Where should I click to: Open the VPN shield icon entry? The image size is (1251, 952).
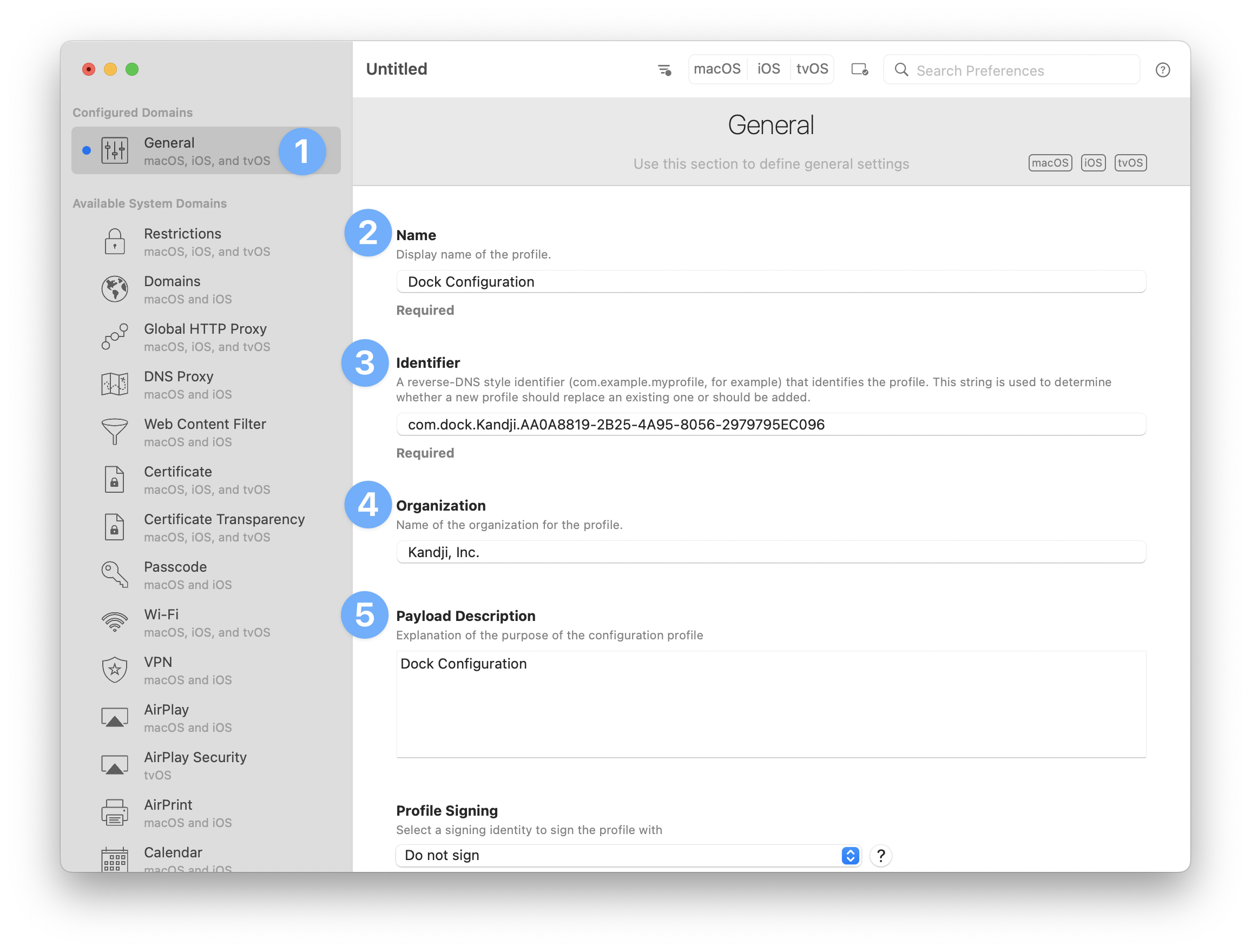coord(115,670)
